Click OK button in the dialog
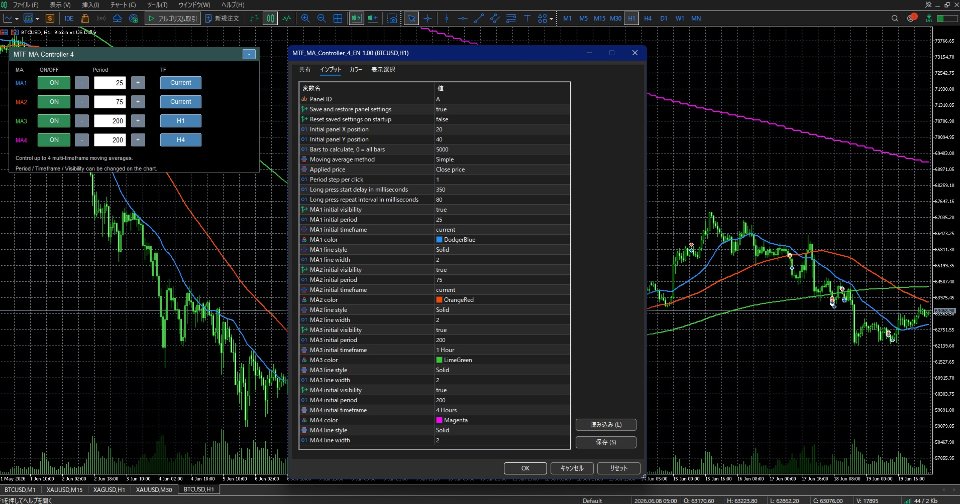This screenshot has height=504, width=960. tap(525, 468)
